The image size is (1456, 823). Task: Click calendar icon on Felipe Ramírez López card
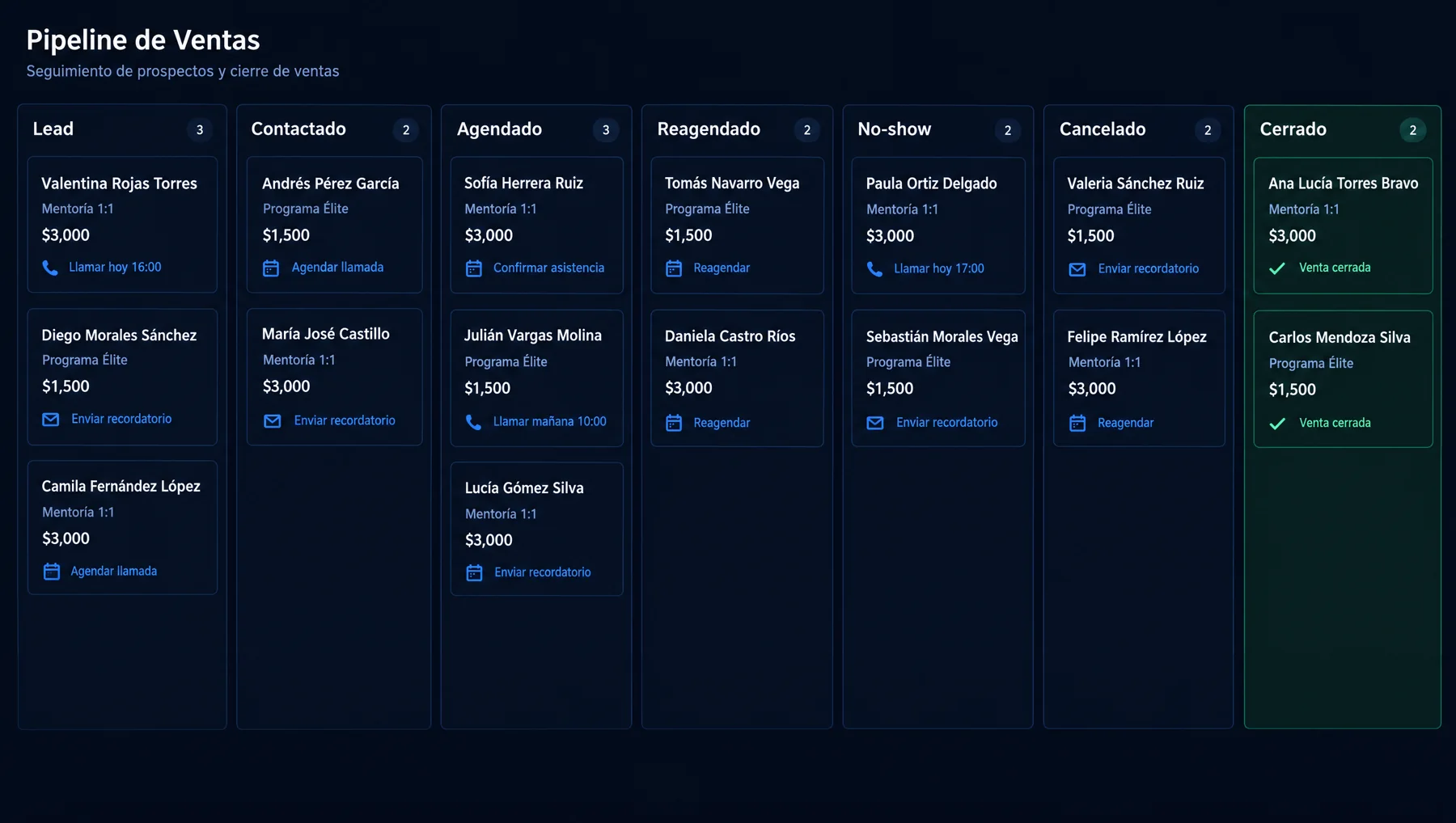pos(1077,423)
